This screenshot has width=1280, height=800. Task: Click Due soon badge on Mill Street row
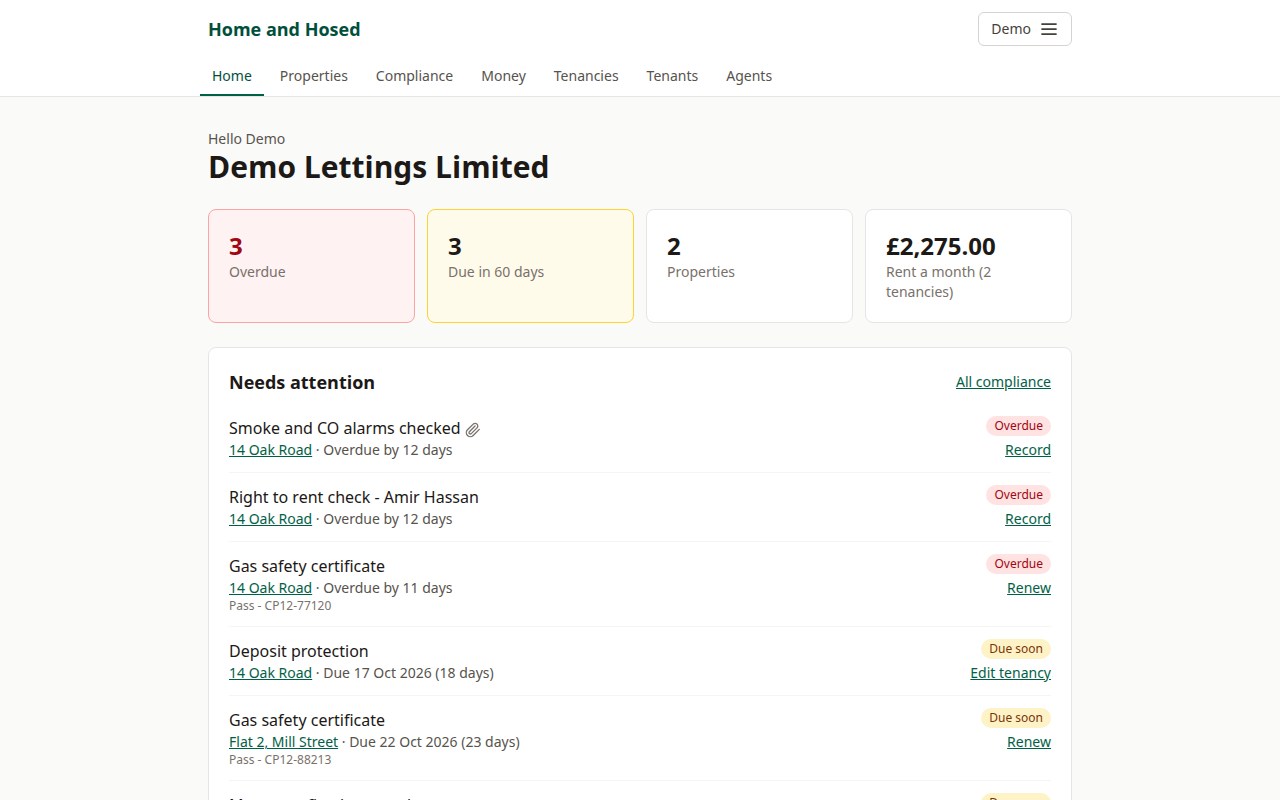click(1016, 718)
